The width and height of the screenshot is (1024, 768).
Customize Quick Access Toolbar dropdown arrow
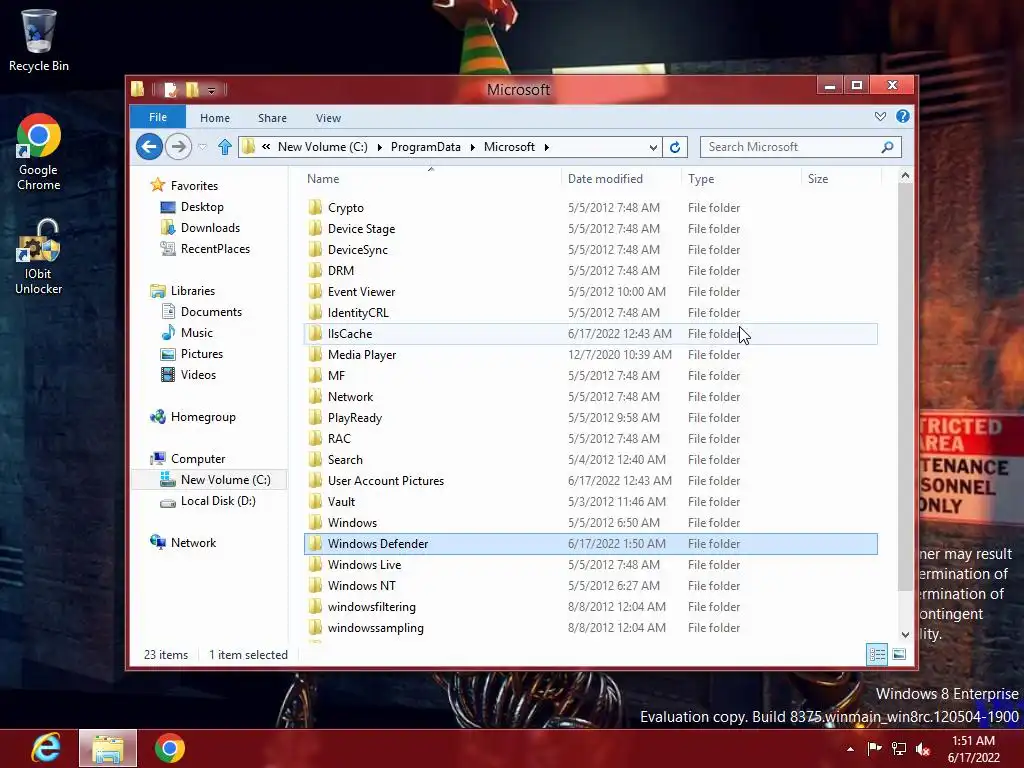(212, 90)
